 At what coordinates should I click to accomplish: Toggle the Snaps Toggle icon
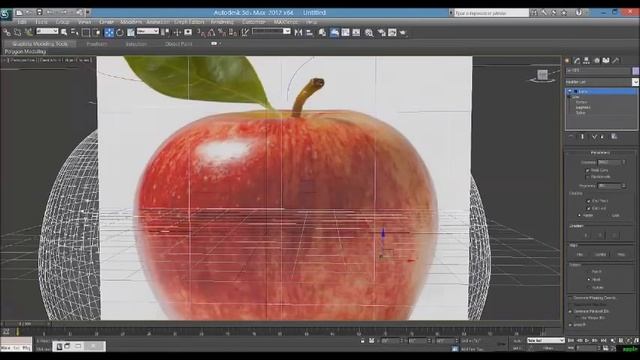pos(201,32)
